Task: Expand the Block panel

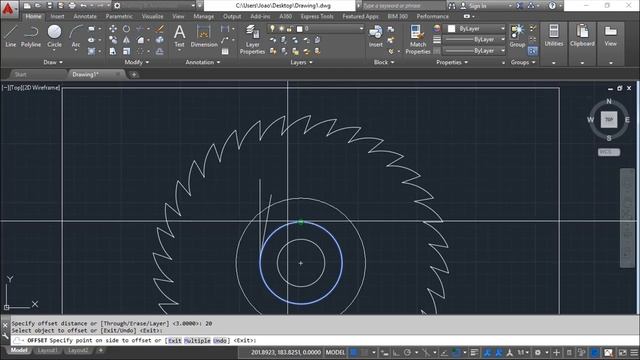Action: tap(384, 62)
